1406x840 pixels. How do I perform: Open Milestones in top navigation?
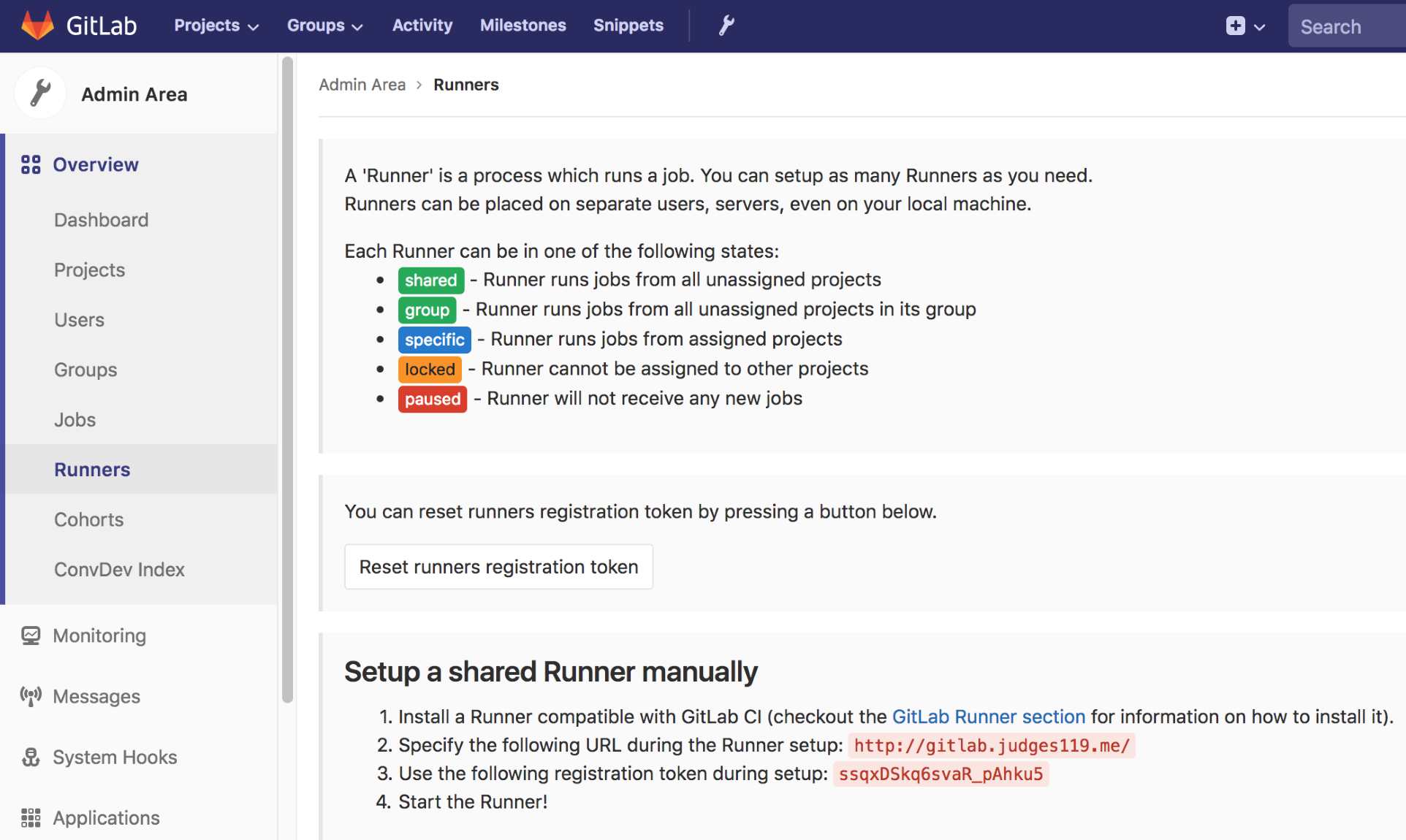pos(522,26)
